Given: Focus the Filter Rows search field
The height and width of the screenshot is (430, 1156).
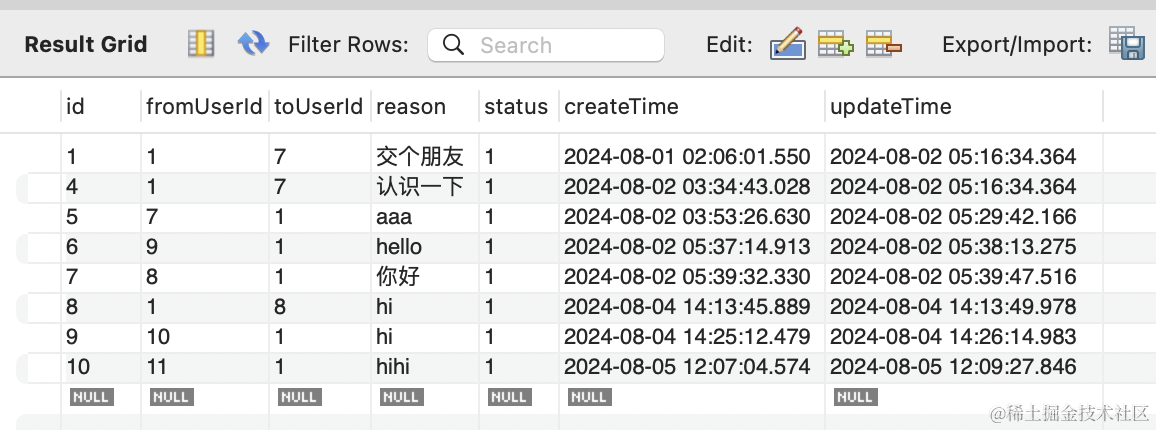Looking at the screenshot, I should 546,45.
